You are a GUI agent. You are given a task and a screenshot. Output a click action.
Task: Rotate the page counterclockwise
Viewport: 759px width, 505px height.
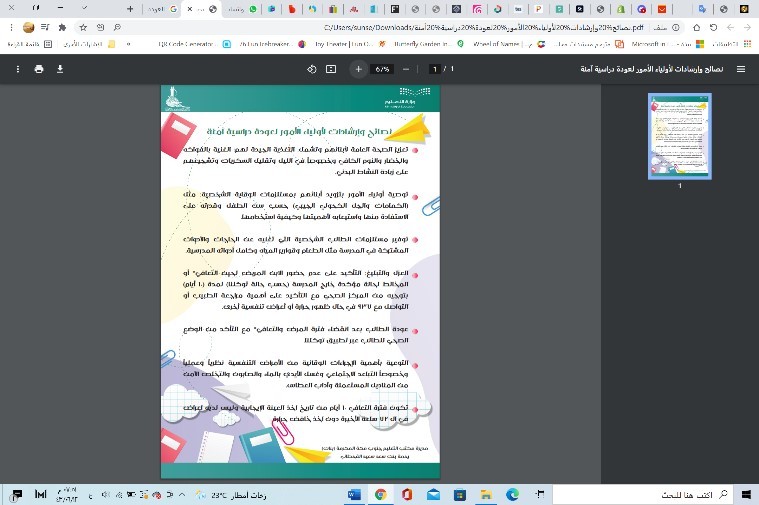[x=311, y=69]
